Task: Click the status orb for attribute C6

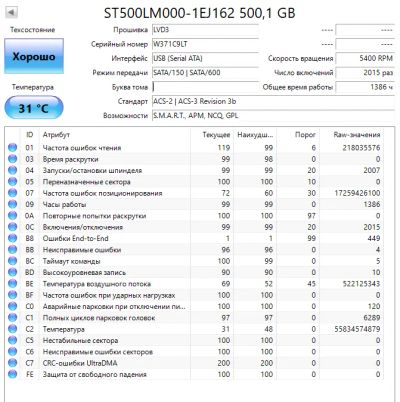Action: point(12,352)
